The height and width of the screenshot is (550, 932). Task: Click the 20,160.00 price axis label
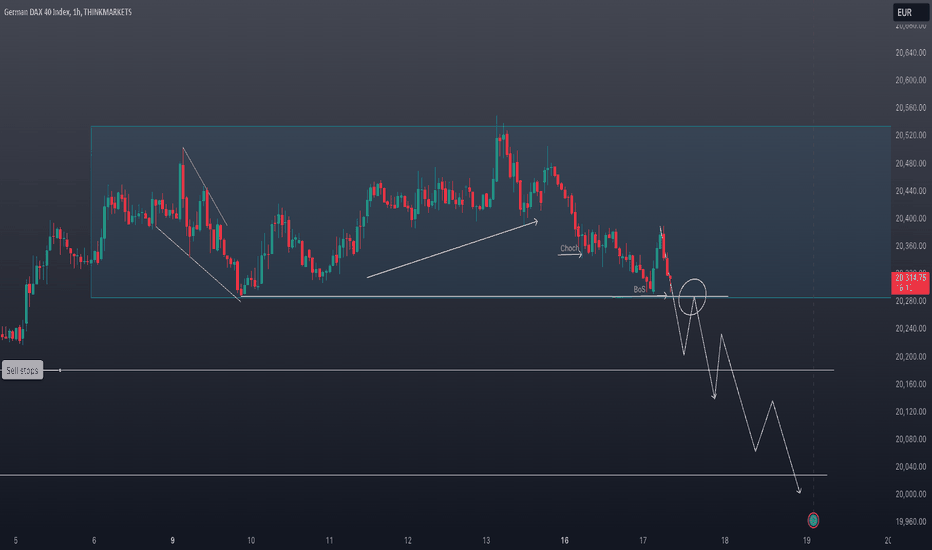pos(911,384)
